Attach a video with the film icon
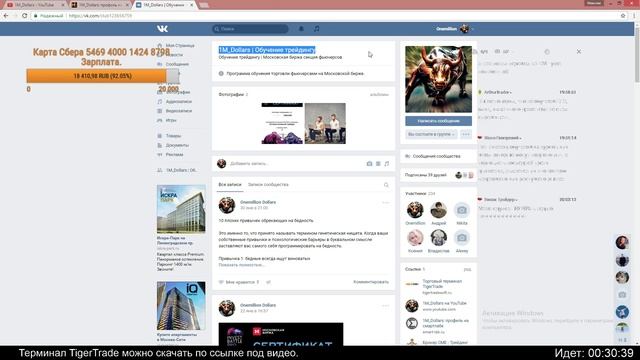Viewport: 640px width, 360px height. click(x=378, y=164)
